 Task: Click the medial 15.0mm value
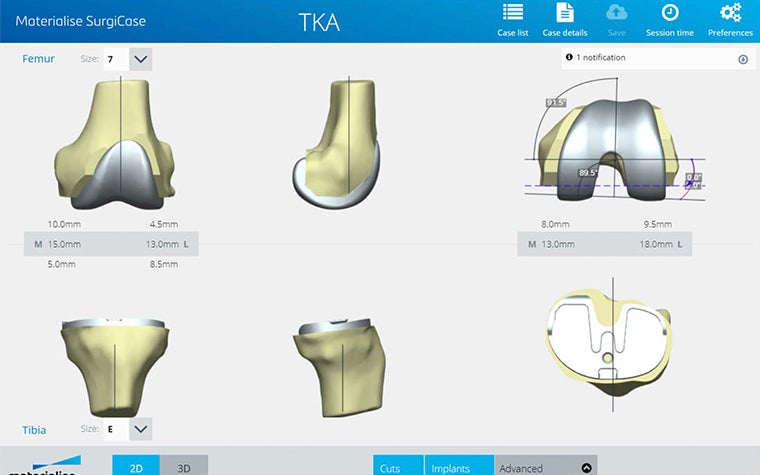[64, 244]
